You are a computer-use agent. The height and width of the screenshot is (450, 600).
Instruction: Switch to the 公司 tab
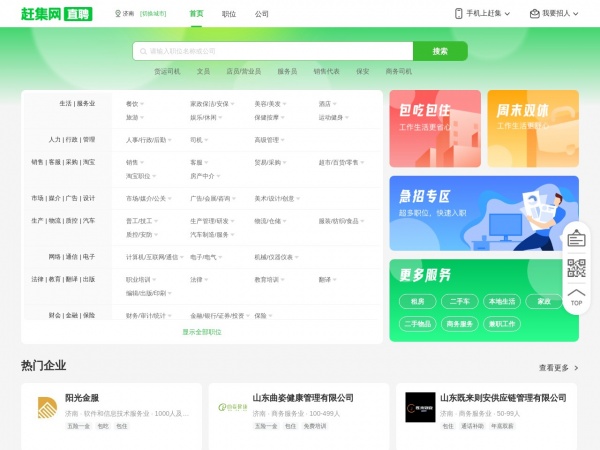click(x=262, y=14)
